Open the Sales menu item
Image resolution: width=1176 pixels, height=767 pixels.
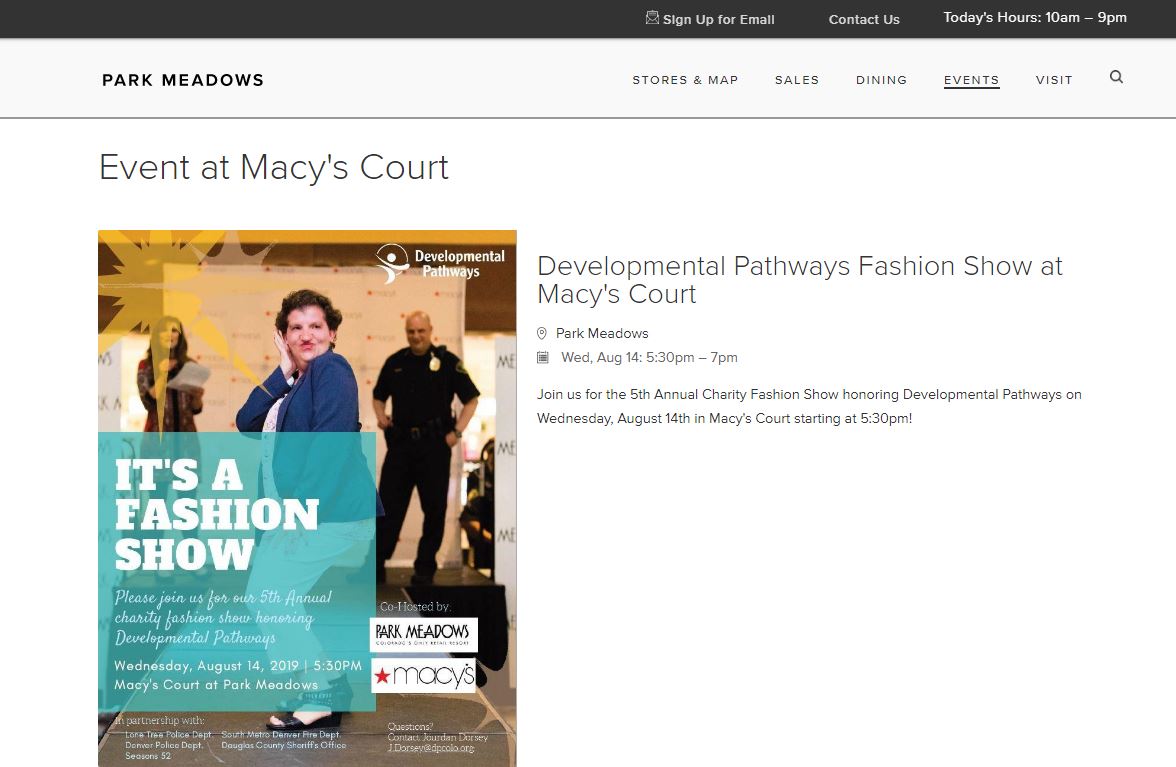(x=796, y=80)
